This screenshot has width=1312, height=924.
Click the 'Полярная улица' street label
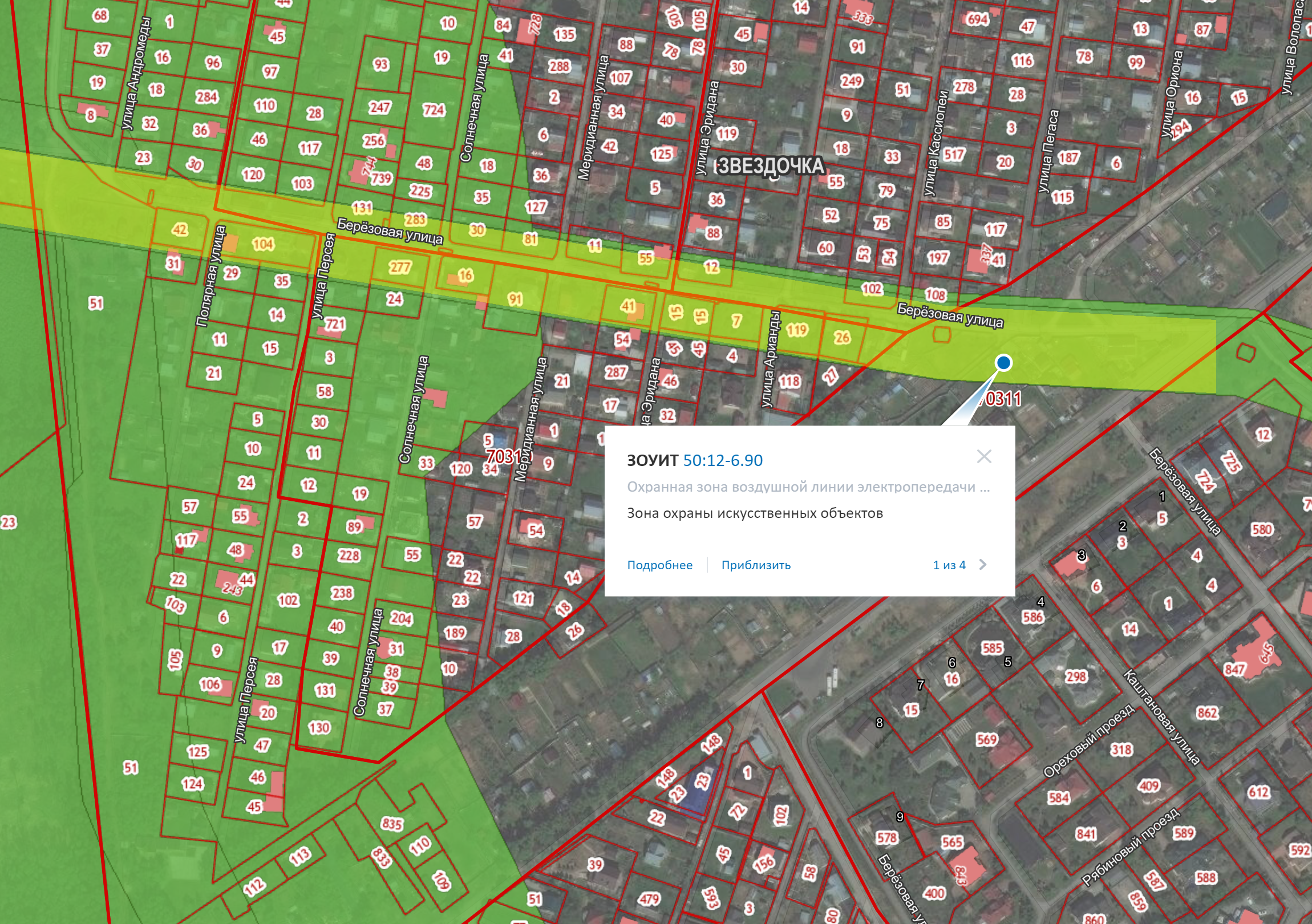(210, 277)
